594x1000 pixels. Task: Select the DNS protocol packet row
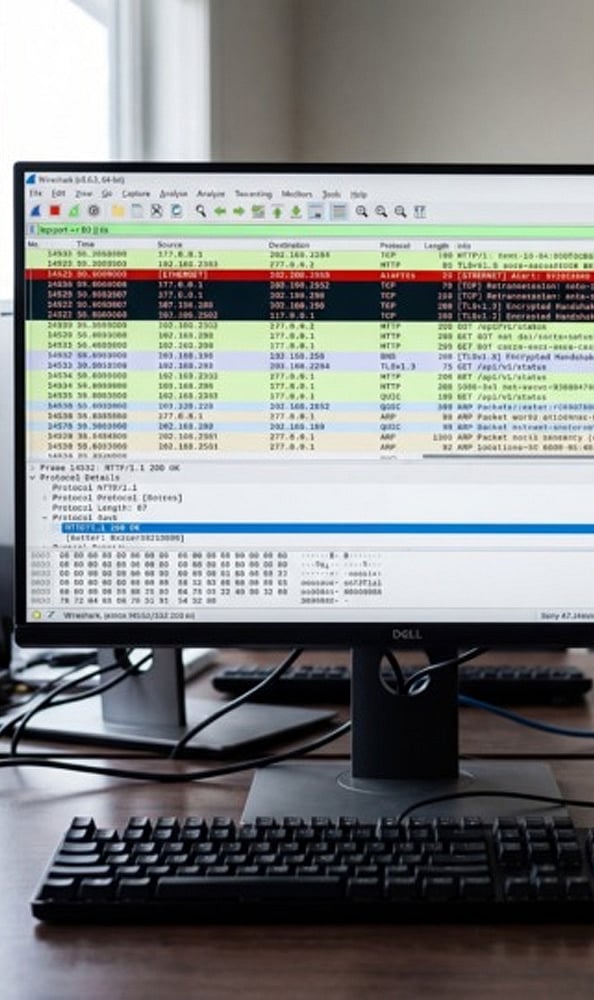coord(309,356)
